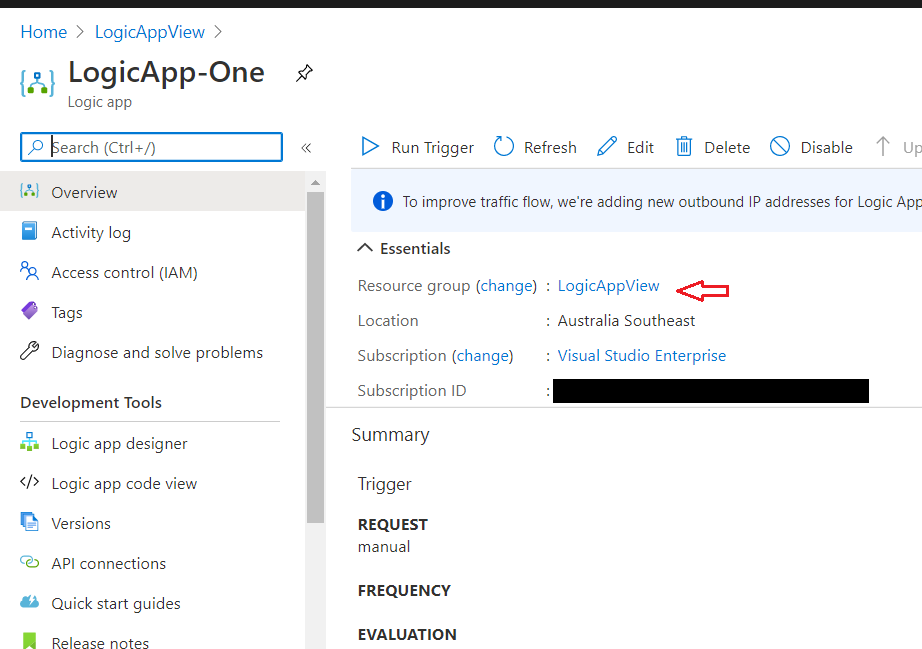This screenshot has height=649, width=922.
Task: Click the purple Tags icon
Action: coord(29,310)
